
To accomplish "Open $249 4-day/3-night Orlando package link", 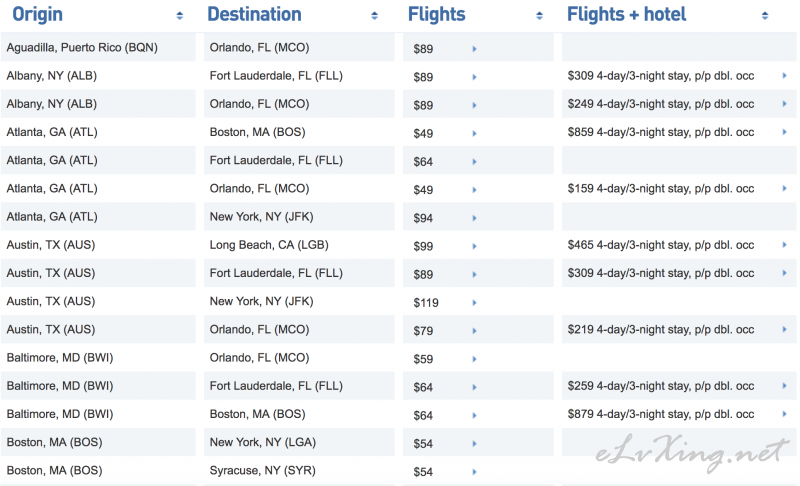I will [661, 104].
